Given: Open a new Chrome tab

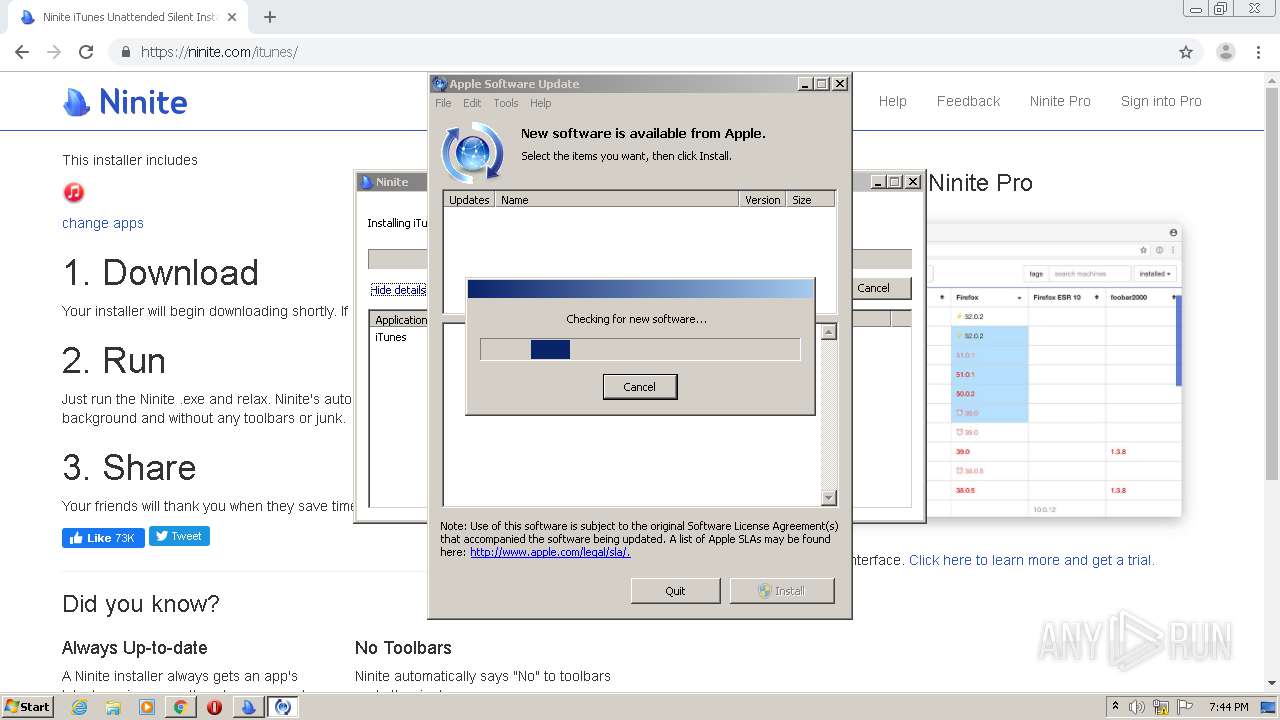Looking at the screenshot, I should 269,17.
